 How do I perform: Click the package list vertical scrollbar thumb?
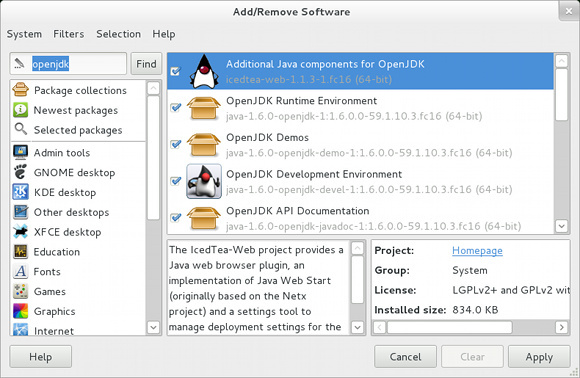562,94
